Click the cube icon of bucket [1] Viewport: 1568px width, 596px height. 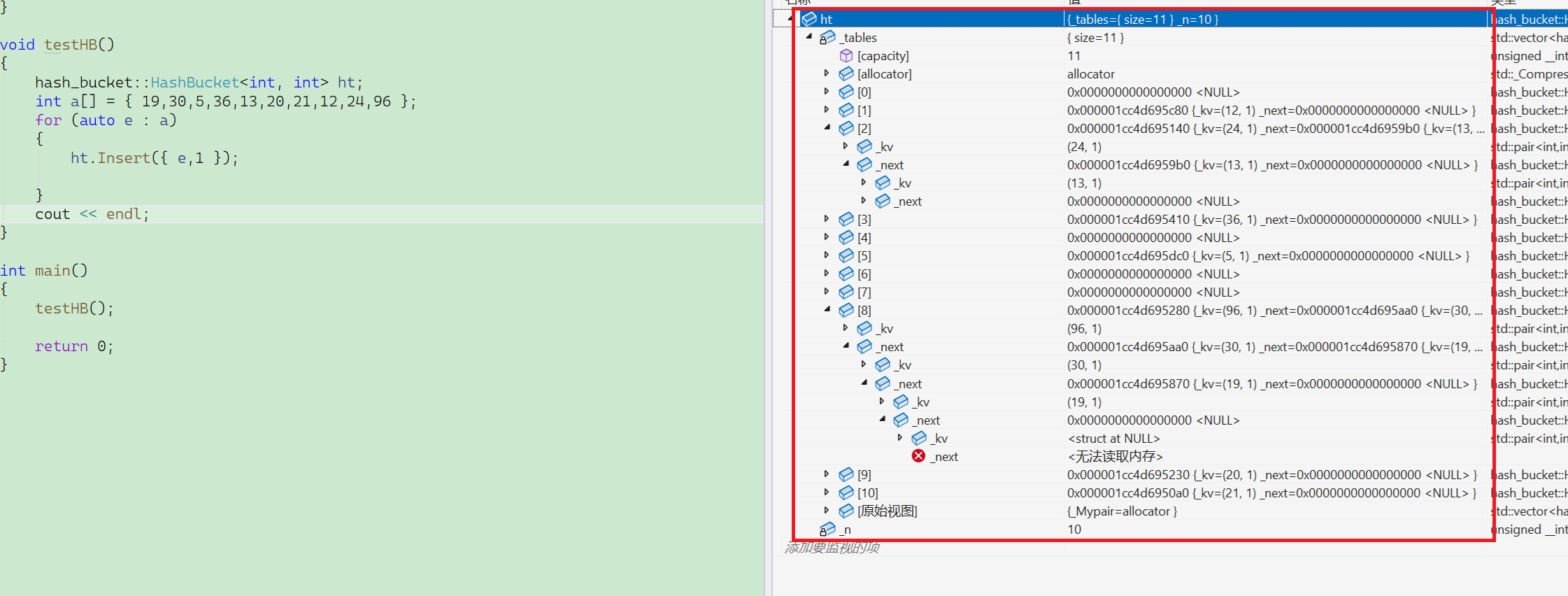click(846, 110)
